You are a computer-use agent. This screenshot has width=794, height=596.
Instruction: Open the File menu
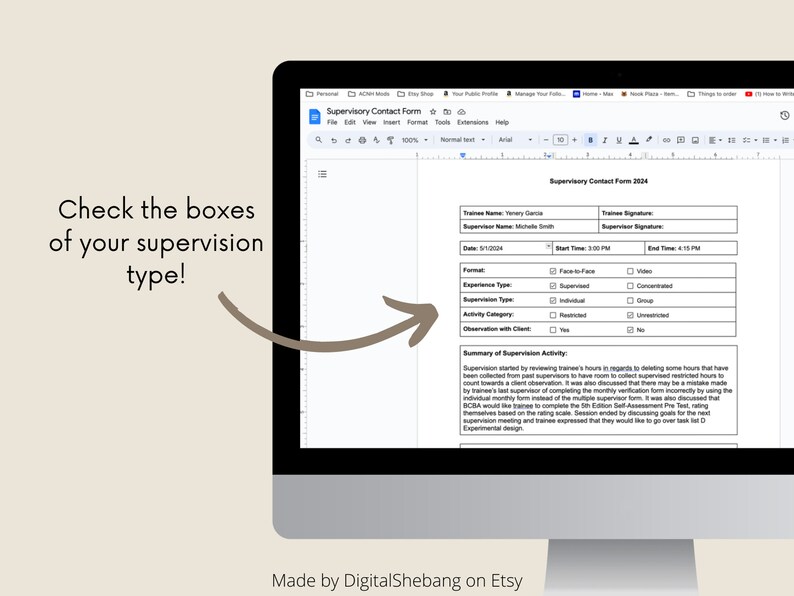click(332, 123)
